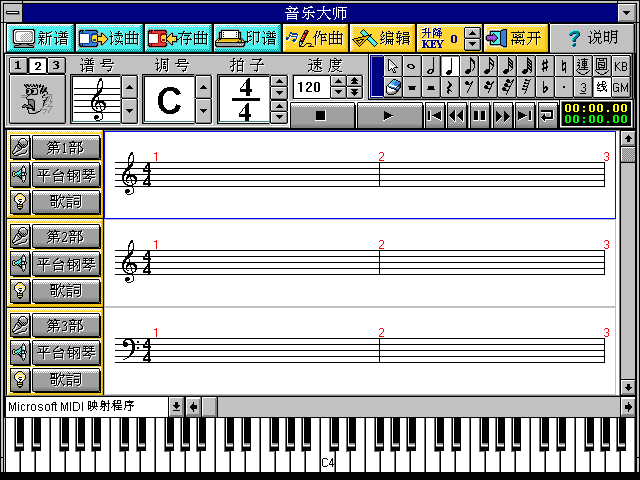
Task: Select the whole note in the palette
Action: coord(411,67)
